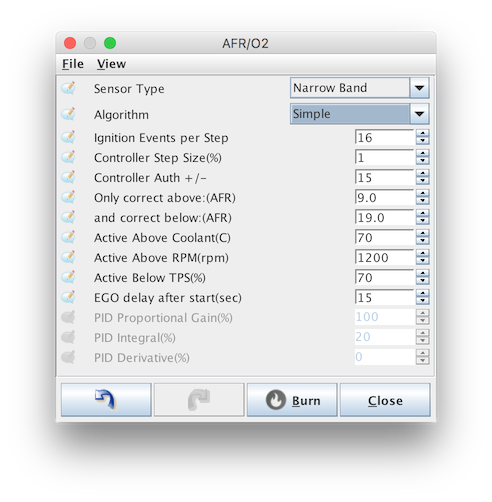Click the EGO delay after start field
492x502 pixels.
click(385, 297)
